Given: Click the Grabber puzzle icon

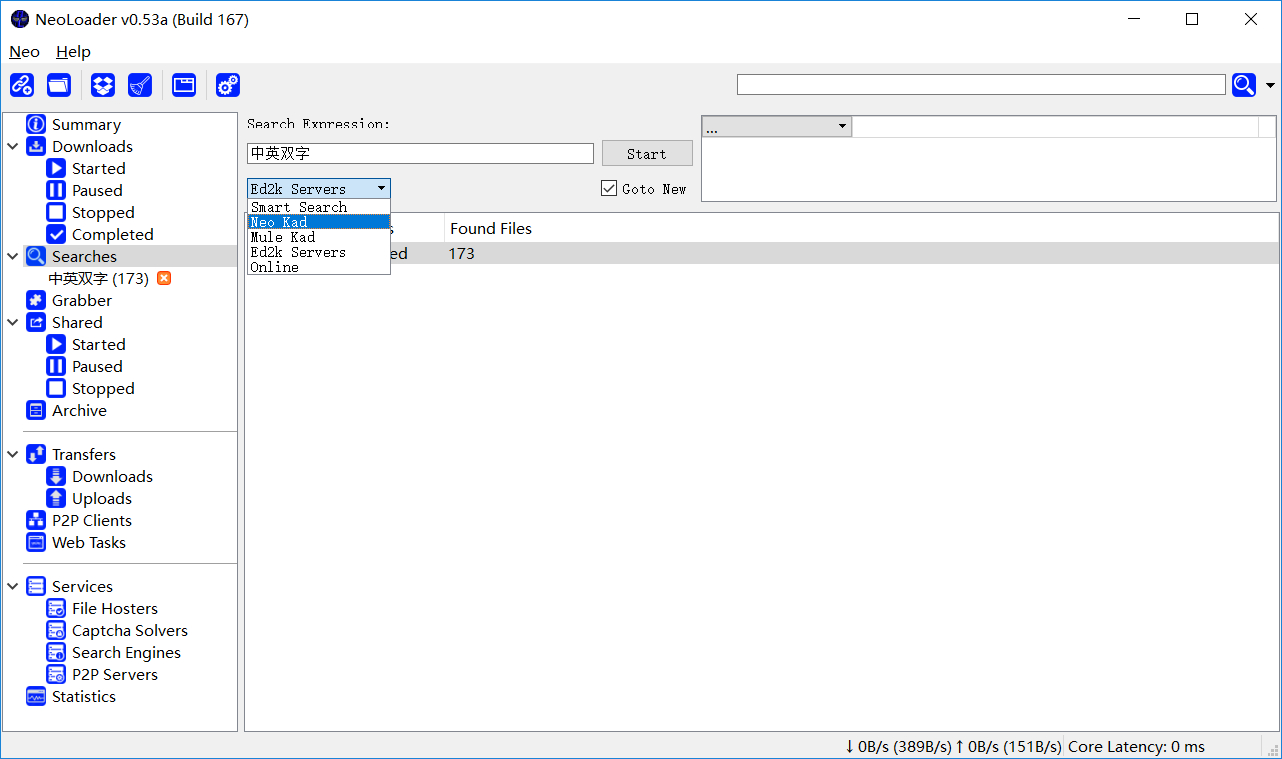Looking at the screenshot, I should tap(36, 300).
